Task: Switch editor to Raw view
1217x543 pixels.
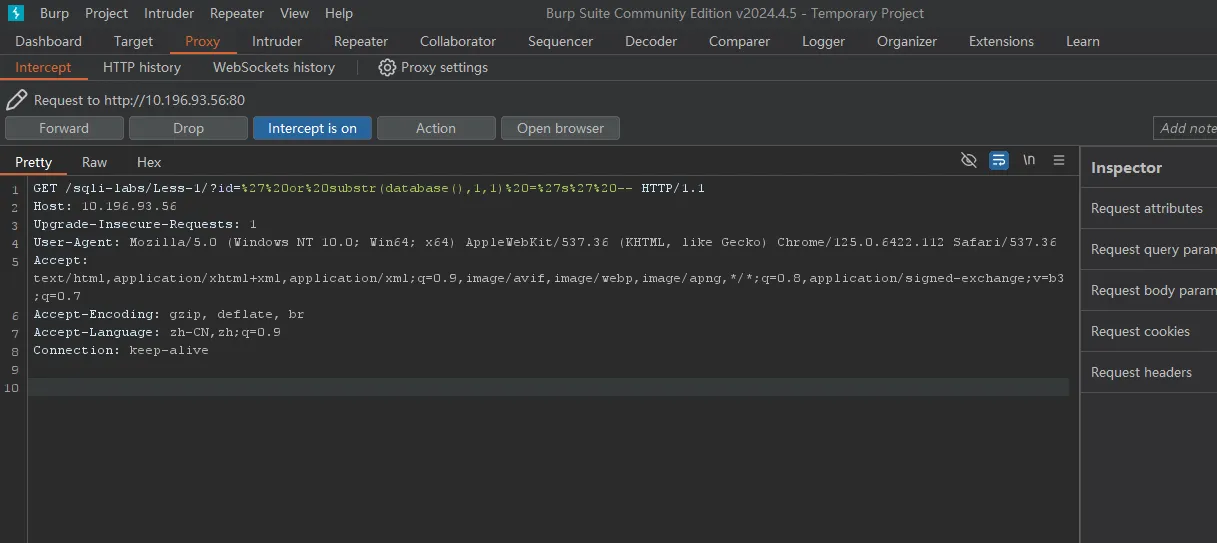Action: 95,162
